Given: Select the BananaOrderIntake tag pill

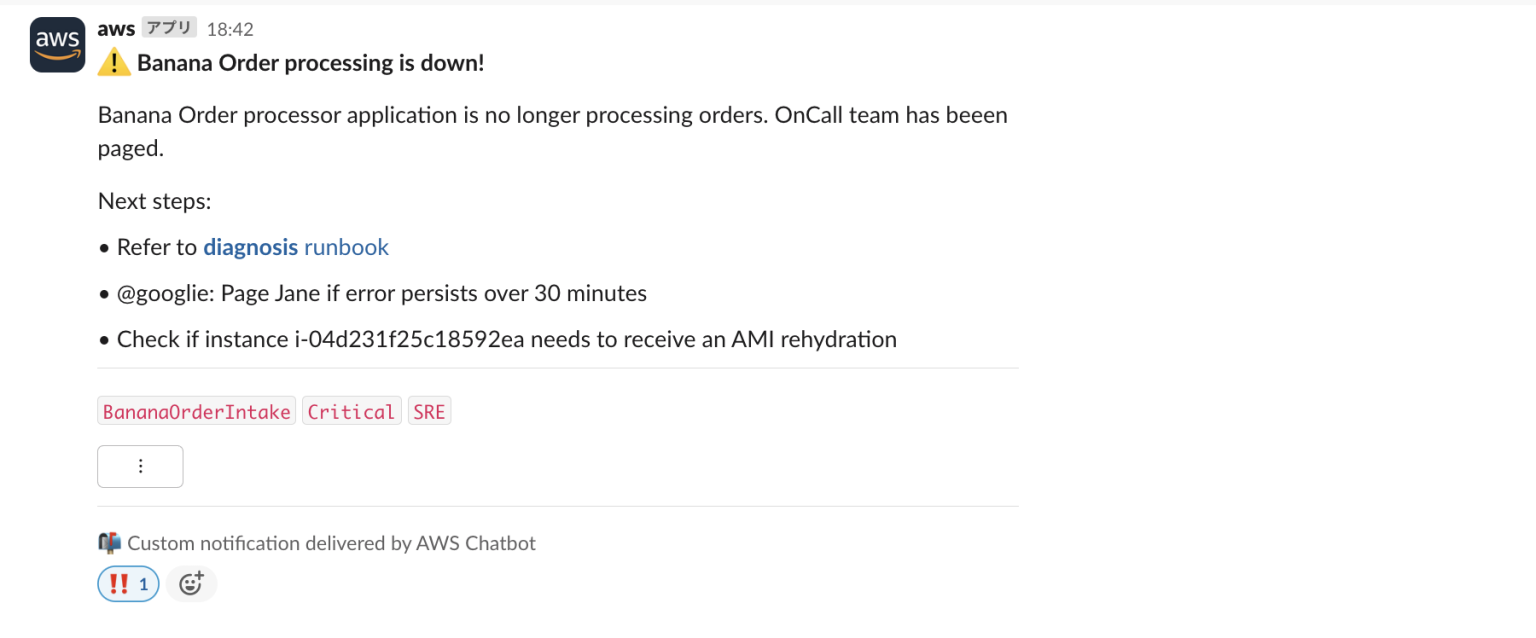Looking at the screenshot, I should coord(196,410).
